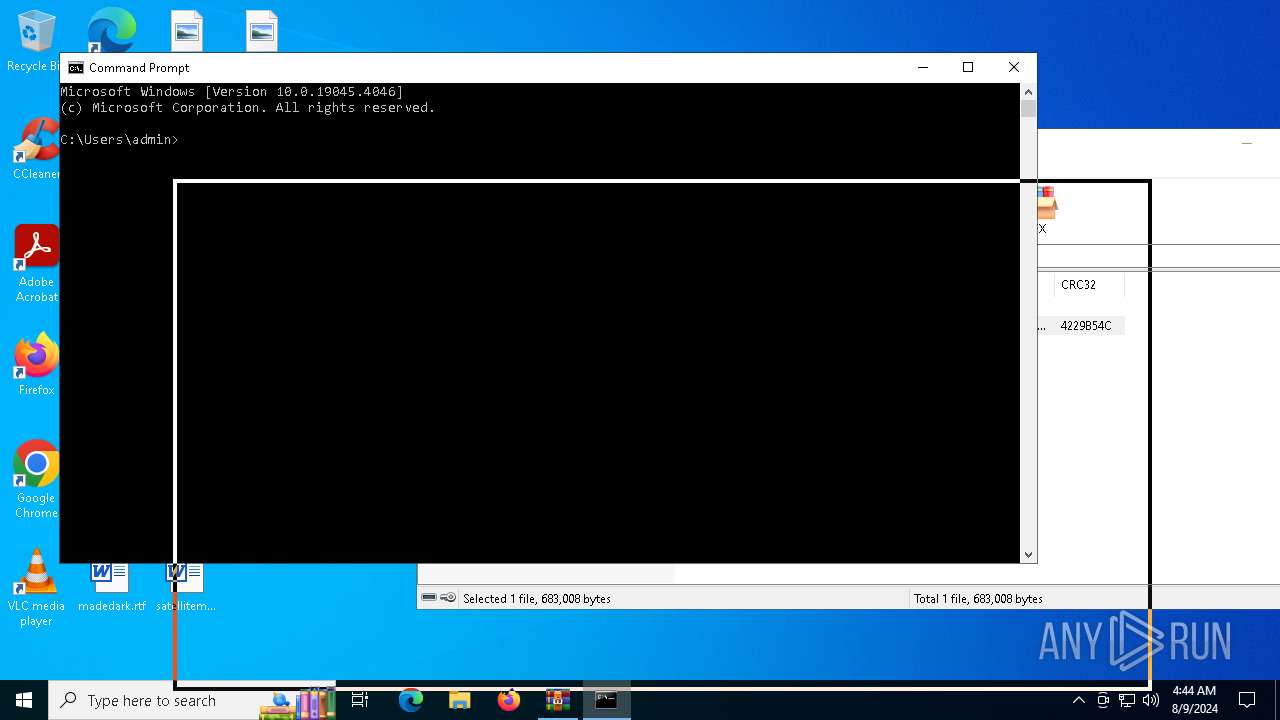Click the Microsoft Windows version text line

pyautogui.click(x=232, y=92)
